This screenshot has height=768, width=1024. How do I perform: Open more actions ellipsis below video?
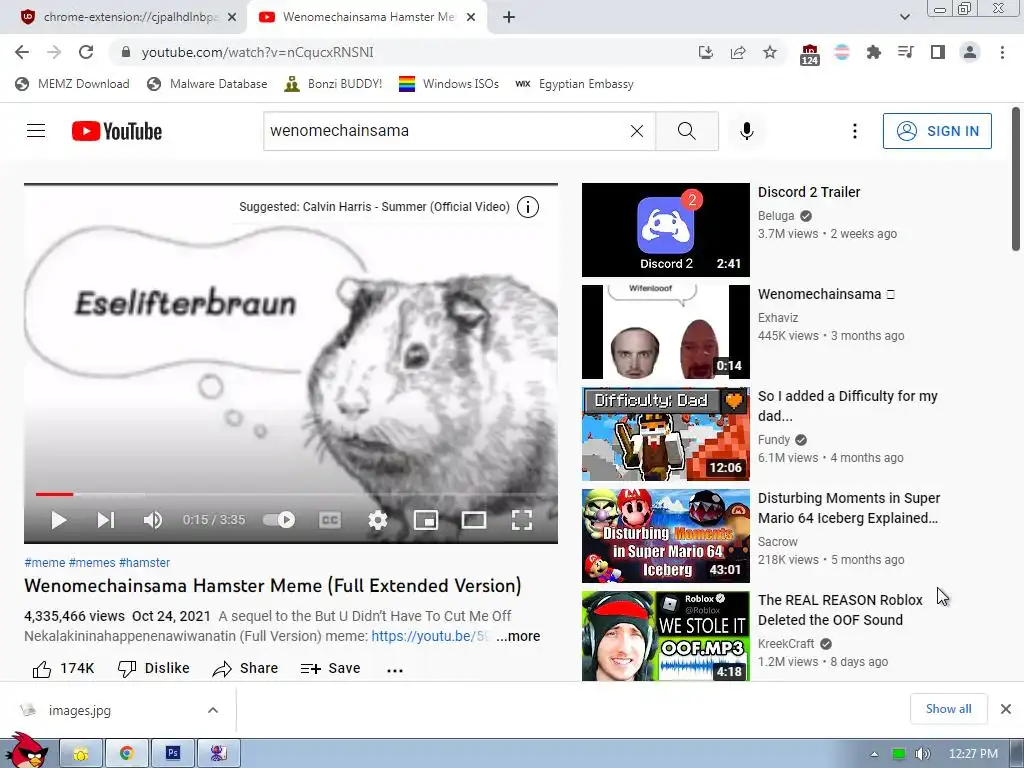coord(394,670)
